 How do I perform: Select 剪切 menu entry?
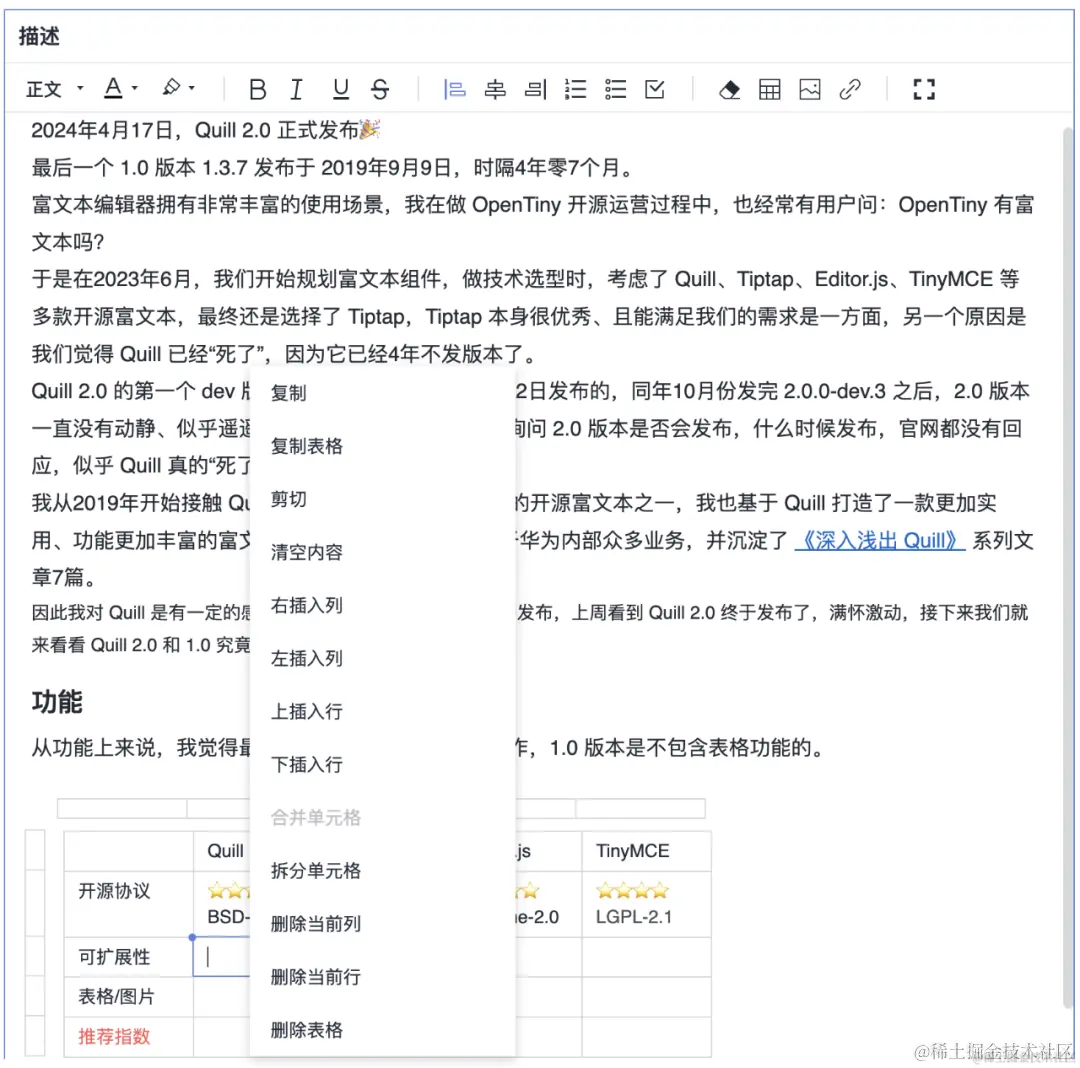382,499
